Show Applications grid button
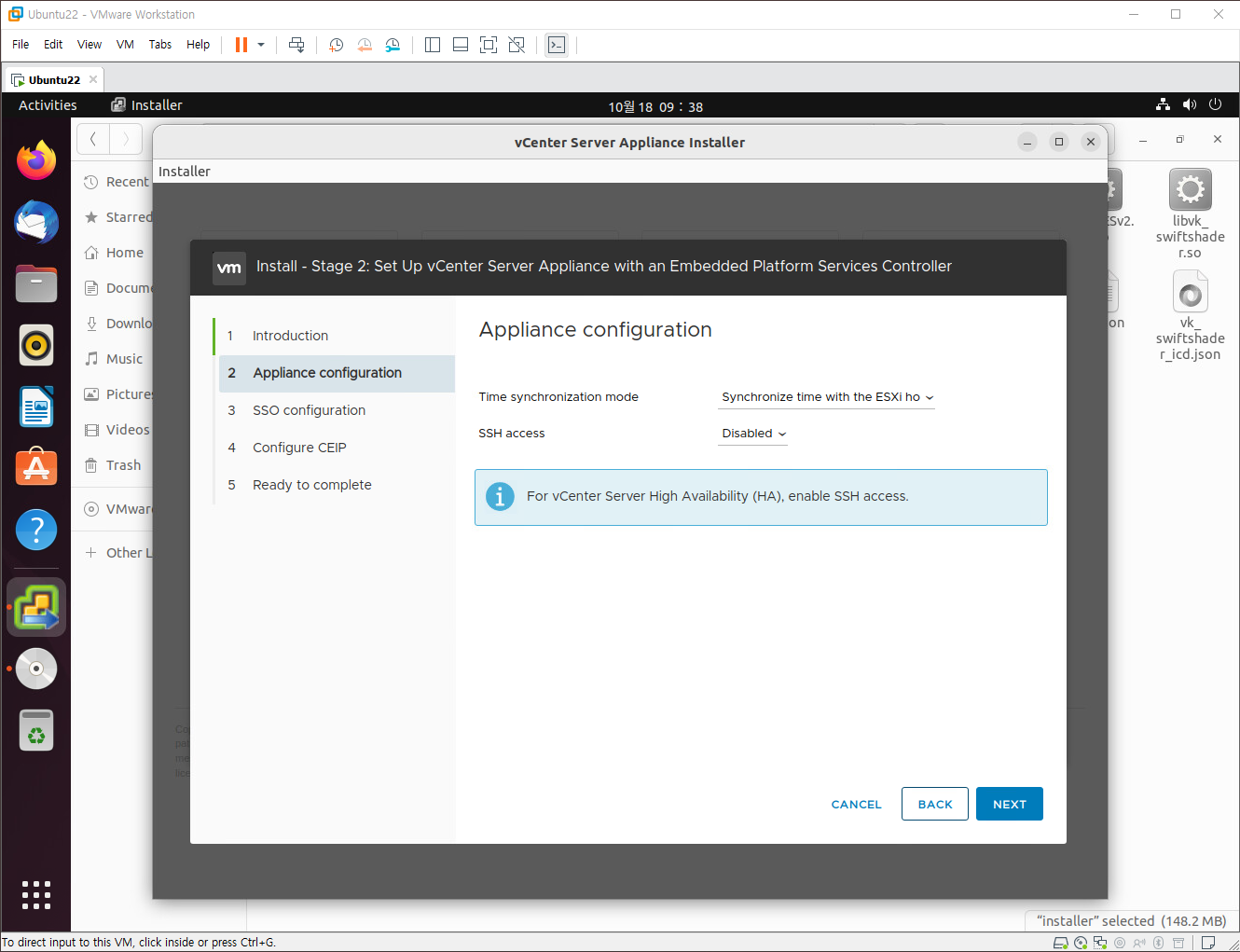The width and height of the screenshot is (1240, 952). [36, 894]
